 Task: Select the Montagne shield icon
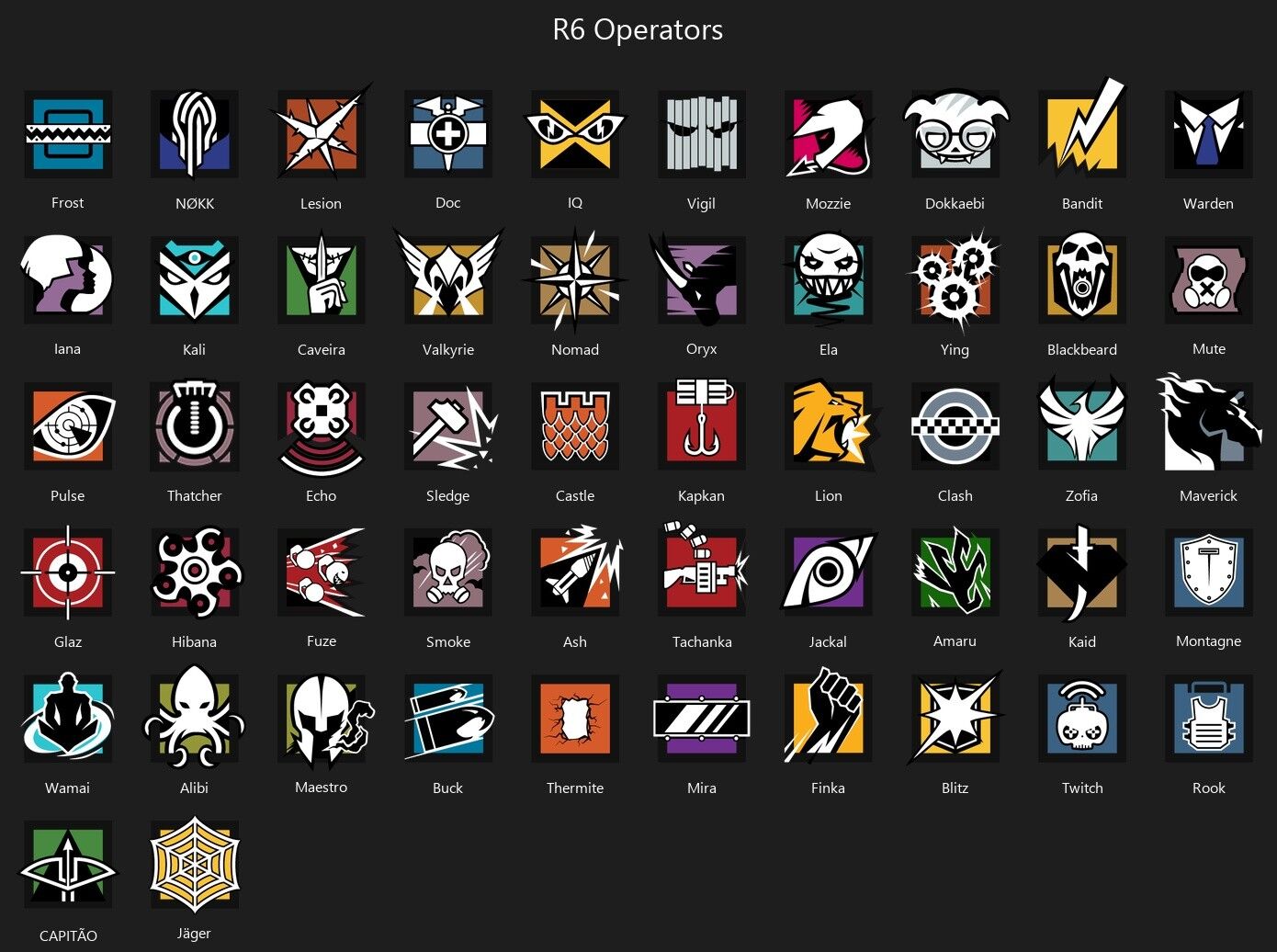[1209, 572]
